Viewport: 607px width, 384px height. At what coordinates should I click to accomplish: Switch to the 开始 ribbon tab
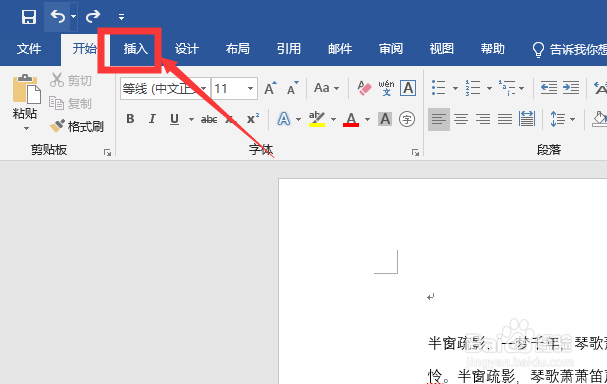[x=84, y=49]
